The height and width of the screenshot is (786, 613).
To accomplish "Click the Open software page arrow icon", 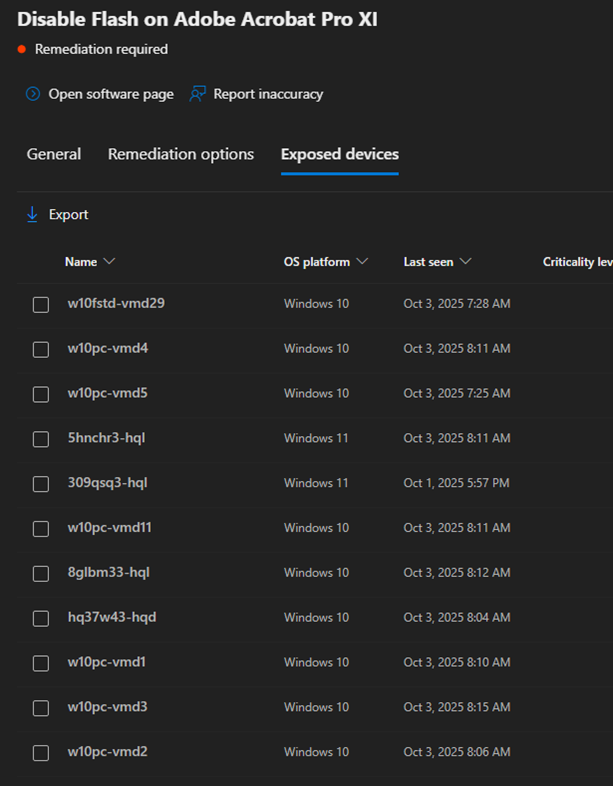I will (x=32, y=94).
